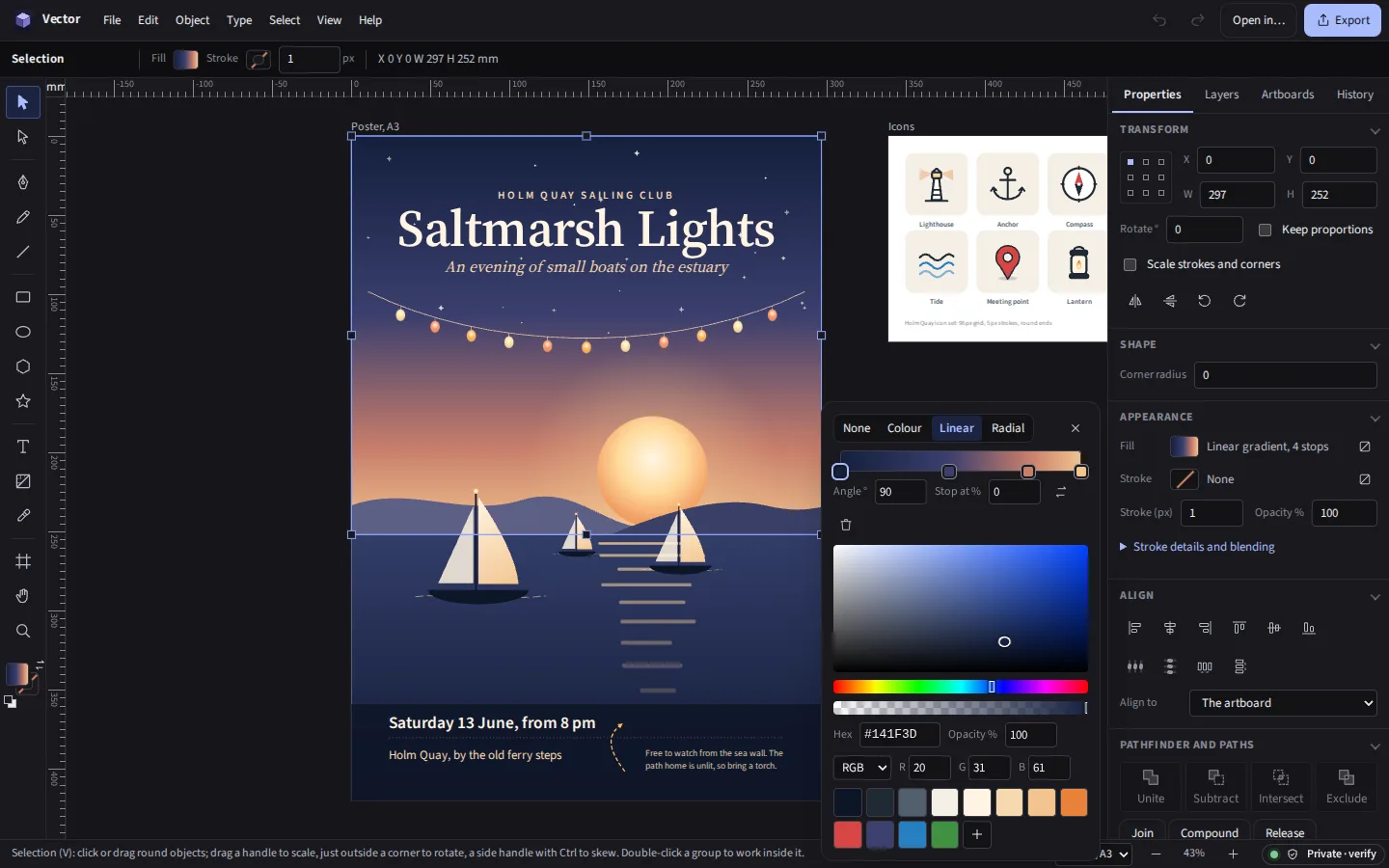Select the Artboard grid tool
The width and height of the screenshot is (1389, 868).
[x=23, y=561]
